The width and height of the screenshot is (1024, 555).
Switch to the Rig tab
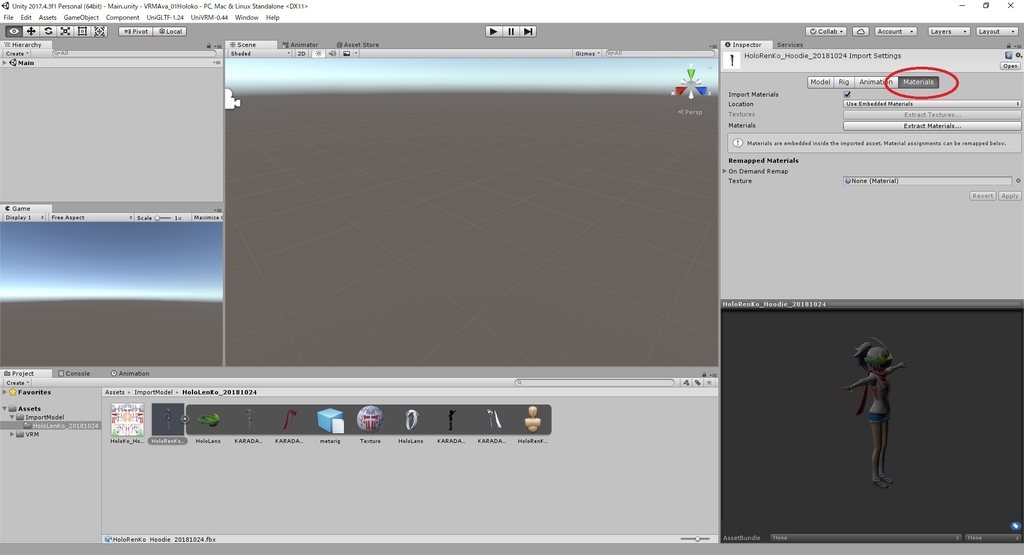[844, 82]
